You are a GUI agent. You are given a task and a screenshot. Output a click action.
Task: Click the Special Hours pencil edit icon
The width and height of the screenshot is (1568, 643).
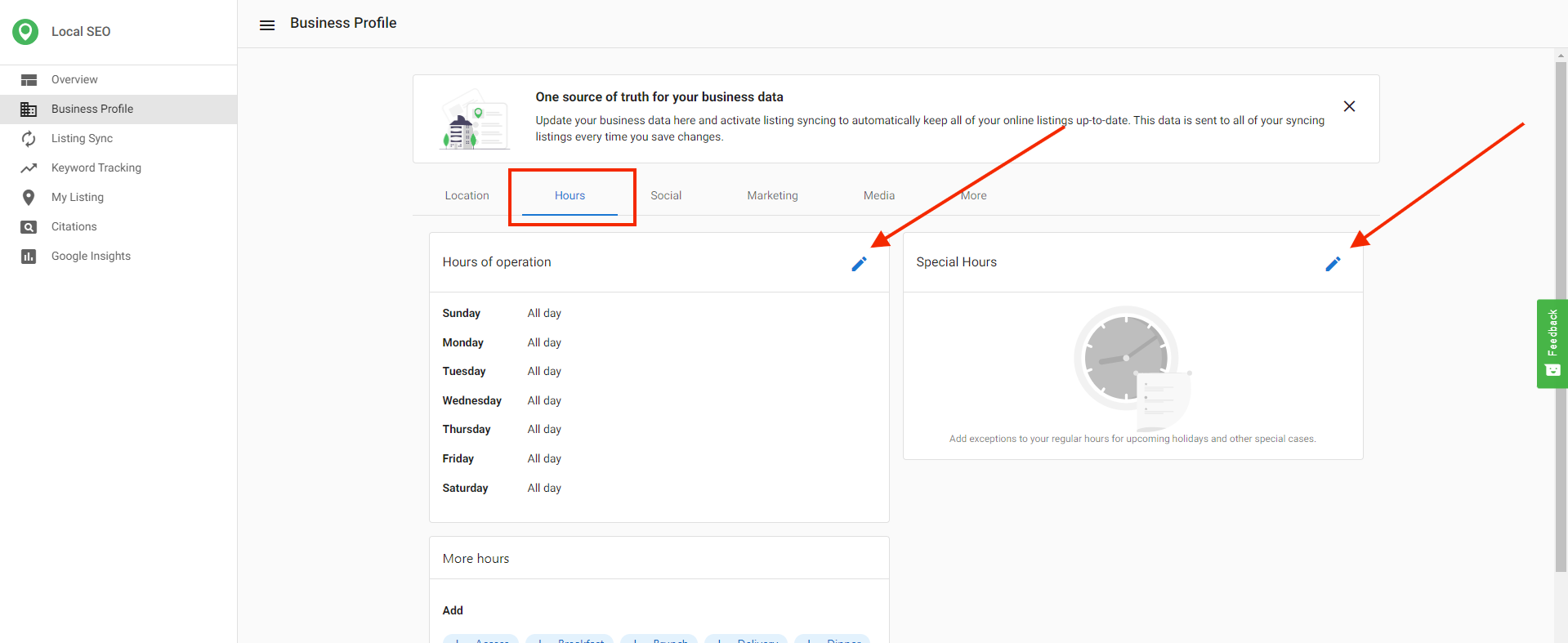[1333, 264]
